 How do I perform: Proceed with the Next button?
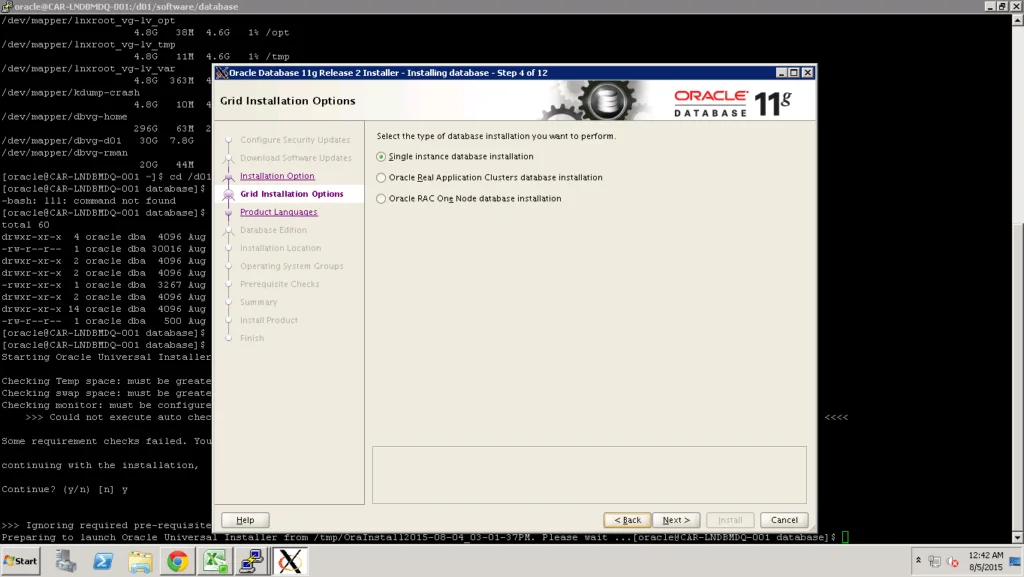point(676,520)
